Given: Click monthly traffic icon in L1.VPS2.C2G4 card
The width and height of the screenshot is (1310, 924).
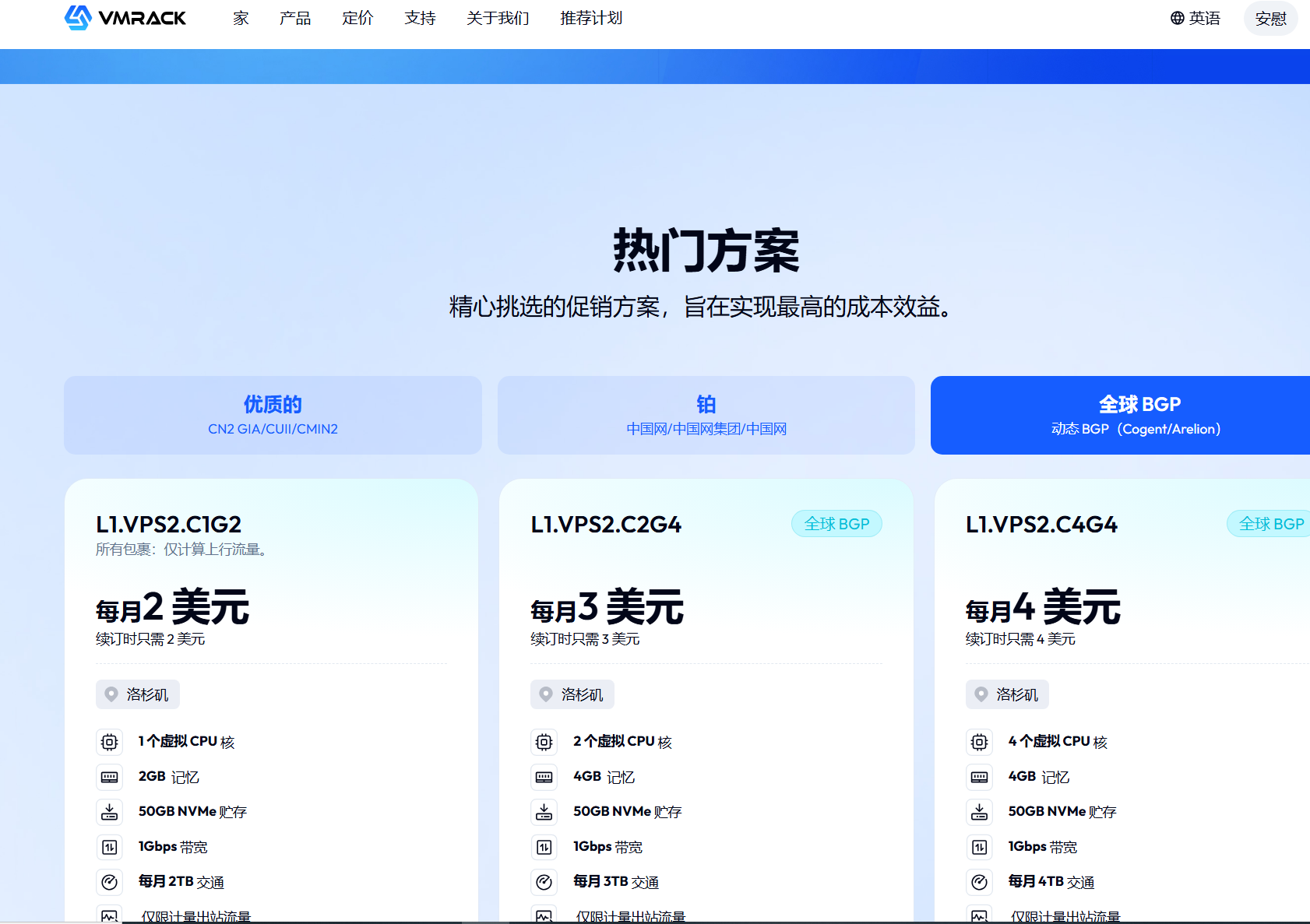Looking at the screenshot, I should tap(544, 882).
